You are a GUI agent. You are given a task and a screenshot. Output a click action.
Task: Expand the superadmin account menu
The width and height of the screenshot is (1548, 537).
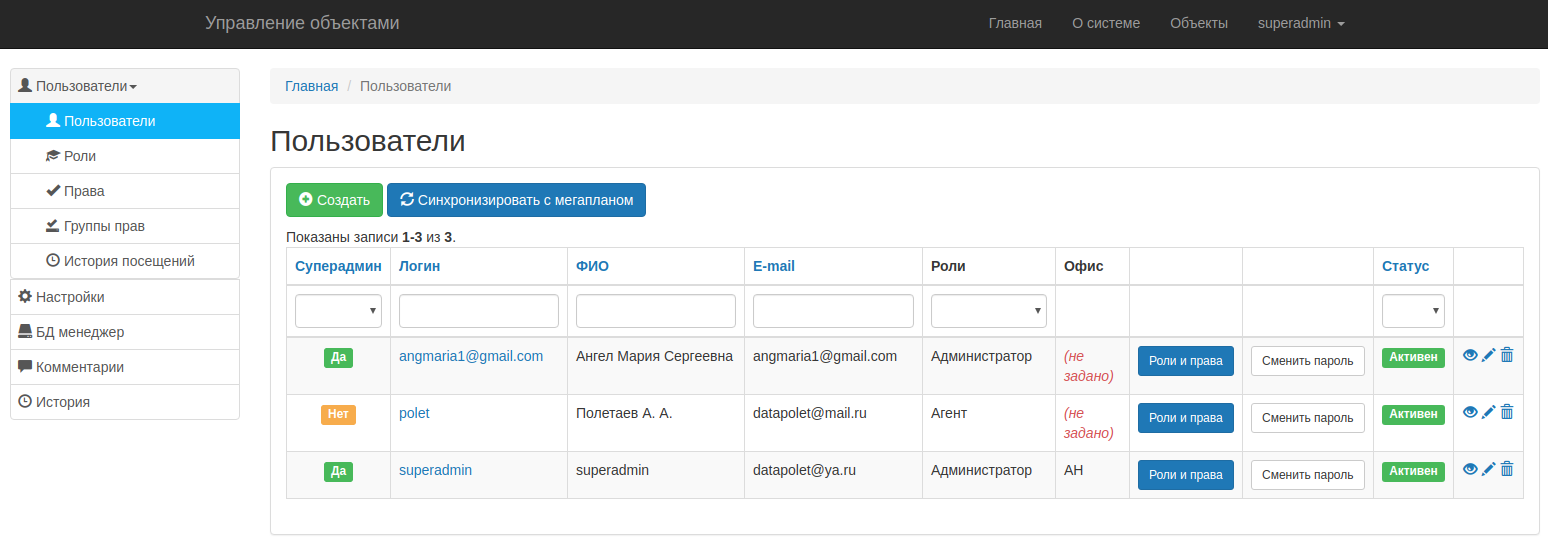[x=1300, y=23]
